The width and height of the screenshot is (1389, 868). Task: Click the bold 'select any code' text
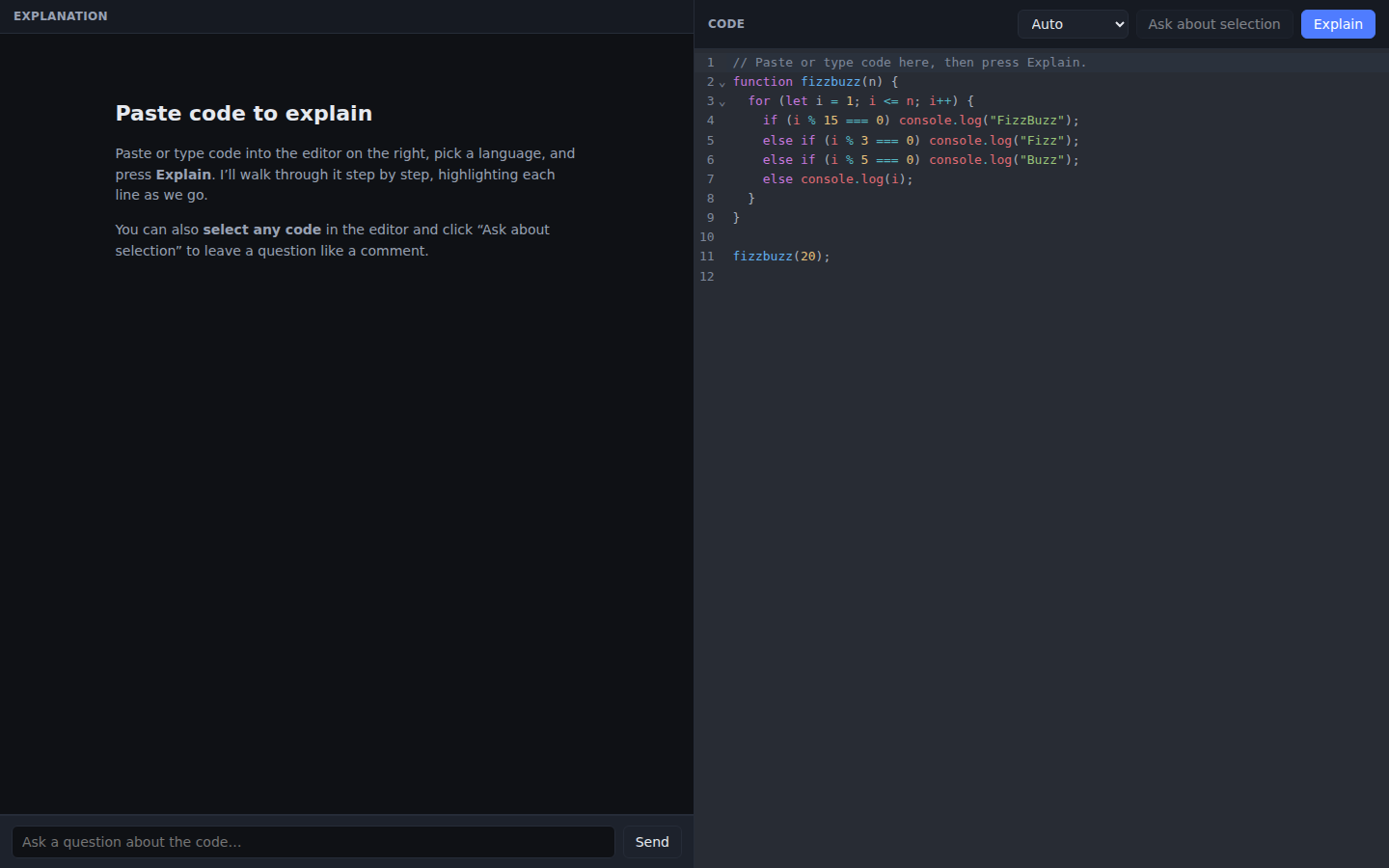[x=262, y=230]
